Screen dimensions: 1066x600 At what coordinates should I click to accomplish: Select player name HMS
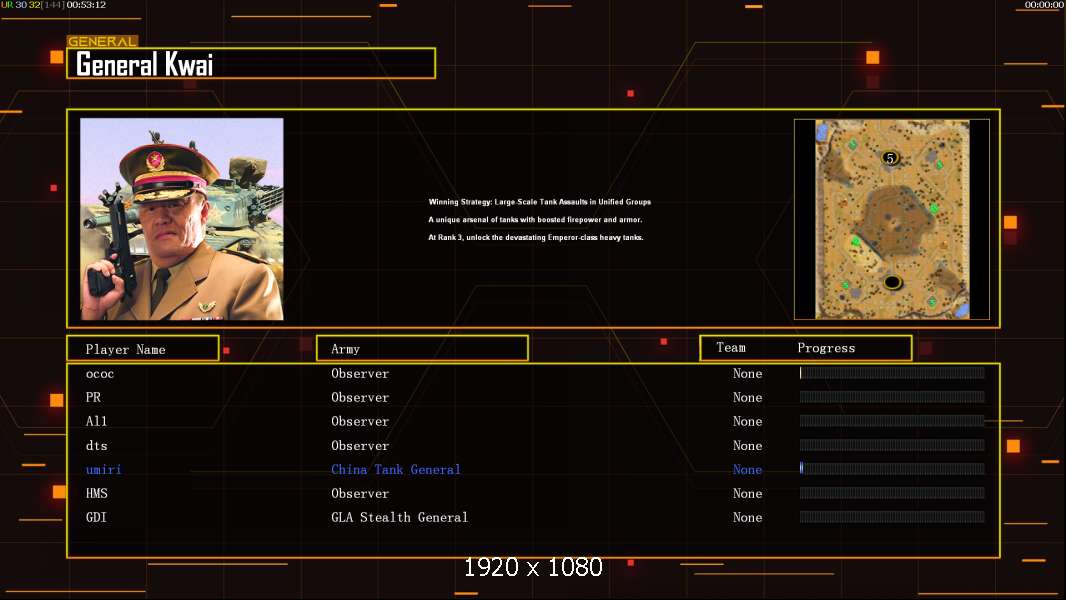coord(97,493)
